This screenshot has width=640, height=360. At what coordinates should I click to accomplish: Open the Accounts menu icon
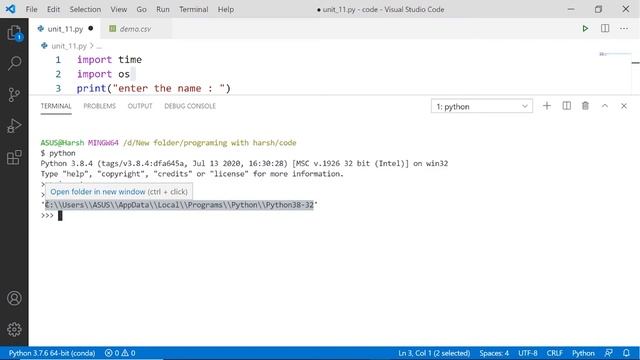point(14,298)
